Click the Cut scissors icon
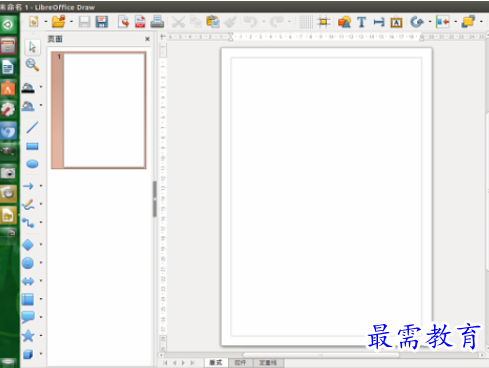This screenshot has height=368, width=489. (178, 22)
